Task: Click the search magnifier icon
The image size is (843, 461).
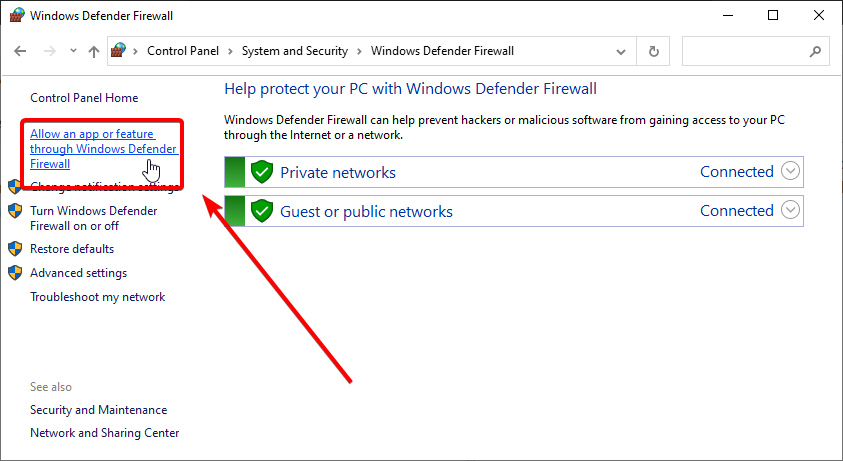Action: 815,51
